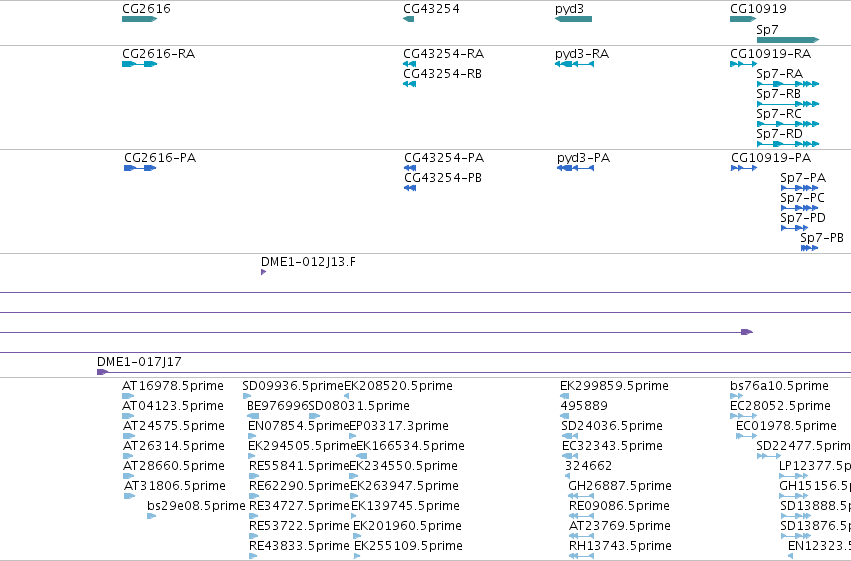
Task: Click the Sp7-PC protein feature
Action: [799, 208]
